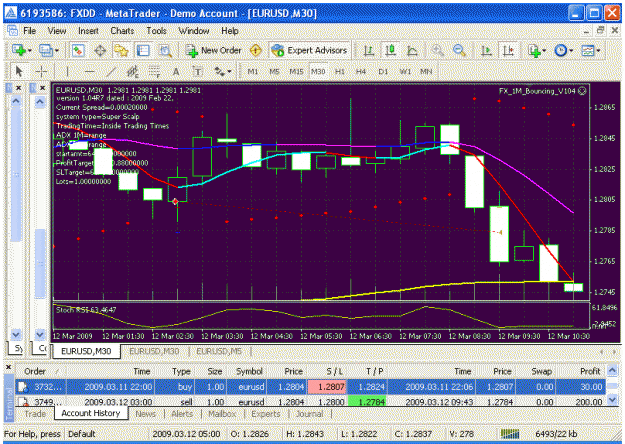Select the Fibonacci retracement tool
The width and height of the screenshot is (625, 444).
coord(154,71)
